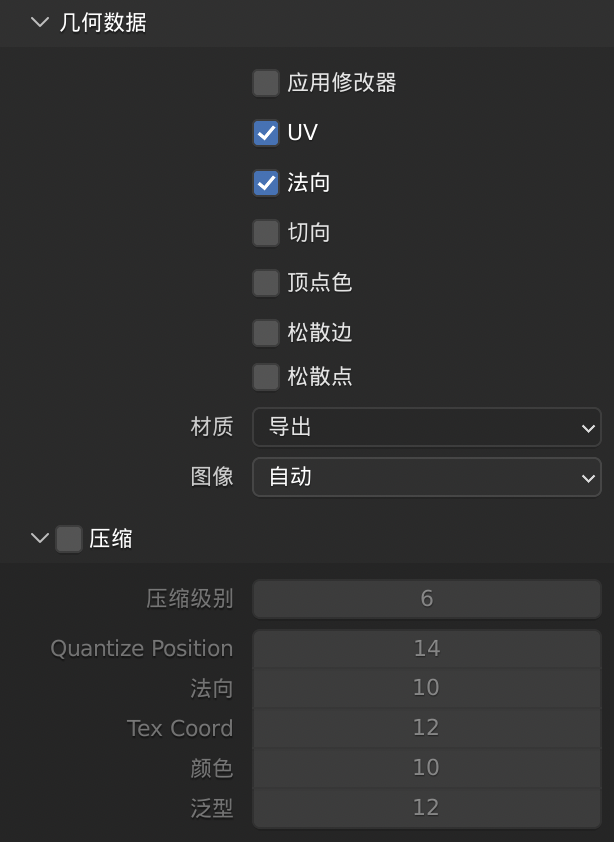Enable the 松散边 checkbox

266,332
